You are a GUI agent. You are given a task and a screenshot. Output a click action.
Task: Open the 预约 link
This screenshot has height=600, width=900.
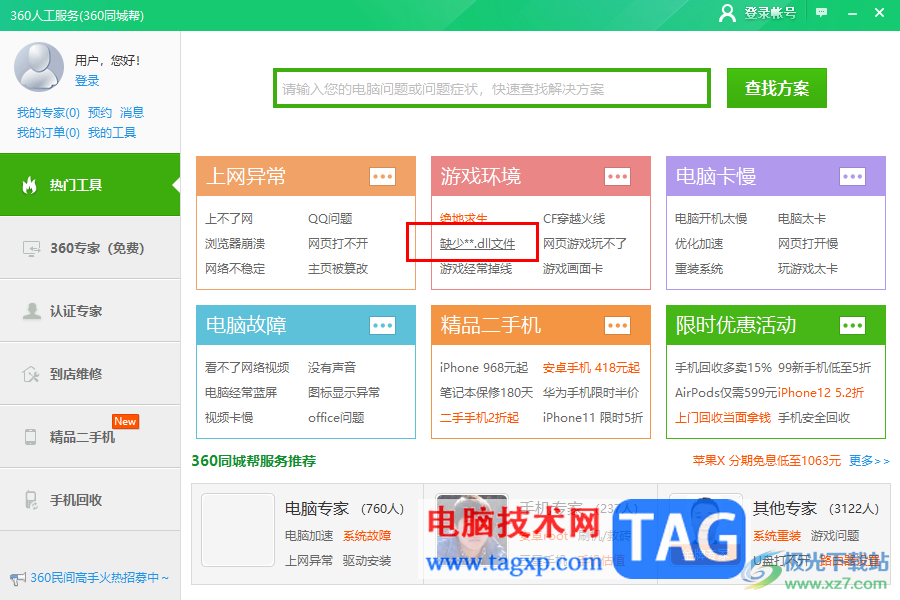coord(100,113)
